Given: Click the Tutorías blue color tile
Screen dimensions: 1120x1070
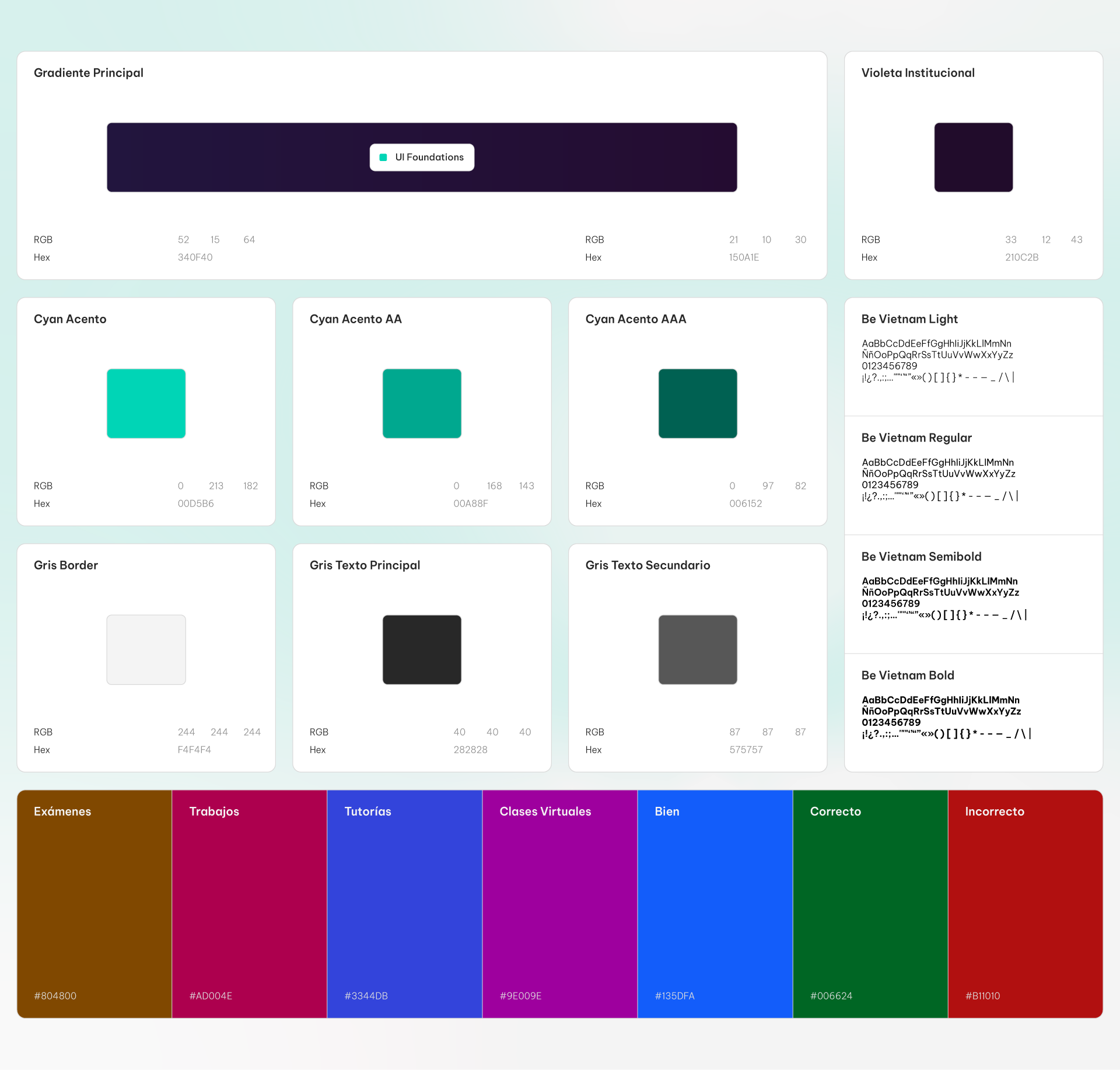Looking at the screenshot, I should 405,904.
